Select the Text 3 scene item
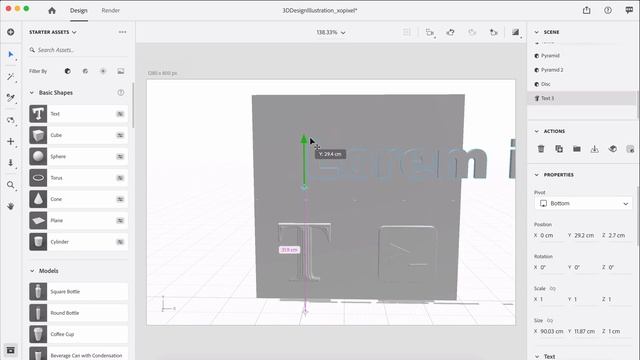640x360 pixels. click(x=582, y=98)
